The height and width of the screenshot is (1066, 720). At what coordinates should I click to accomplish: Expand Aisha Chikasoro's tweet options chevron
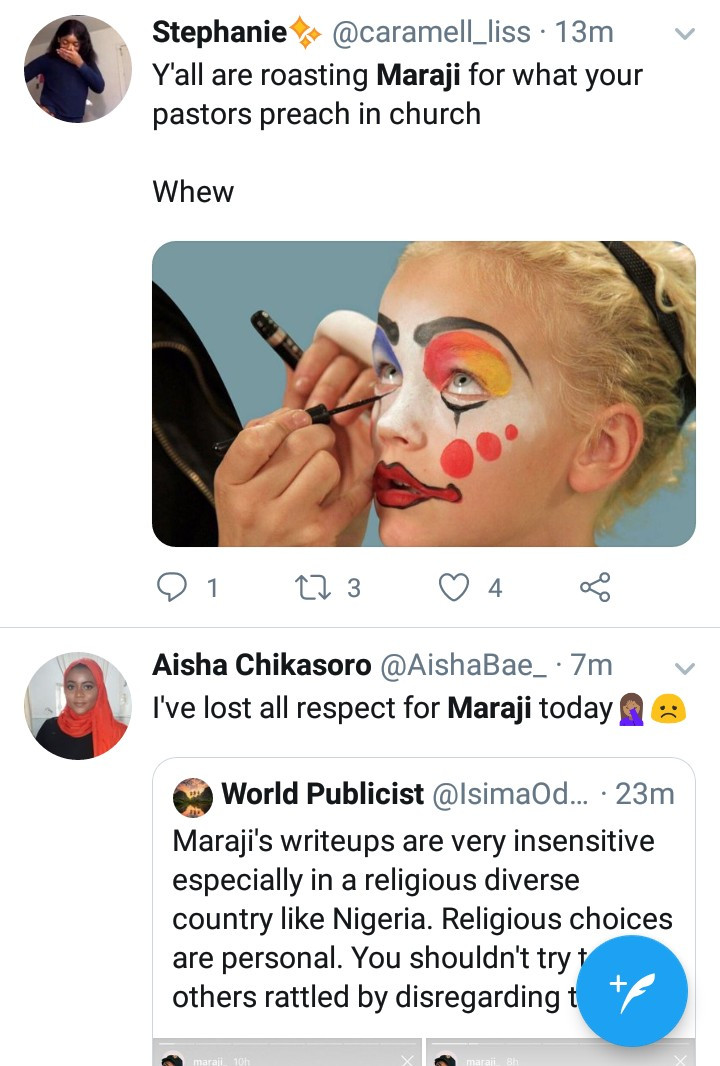coord(685,667)
